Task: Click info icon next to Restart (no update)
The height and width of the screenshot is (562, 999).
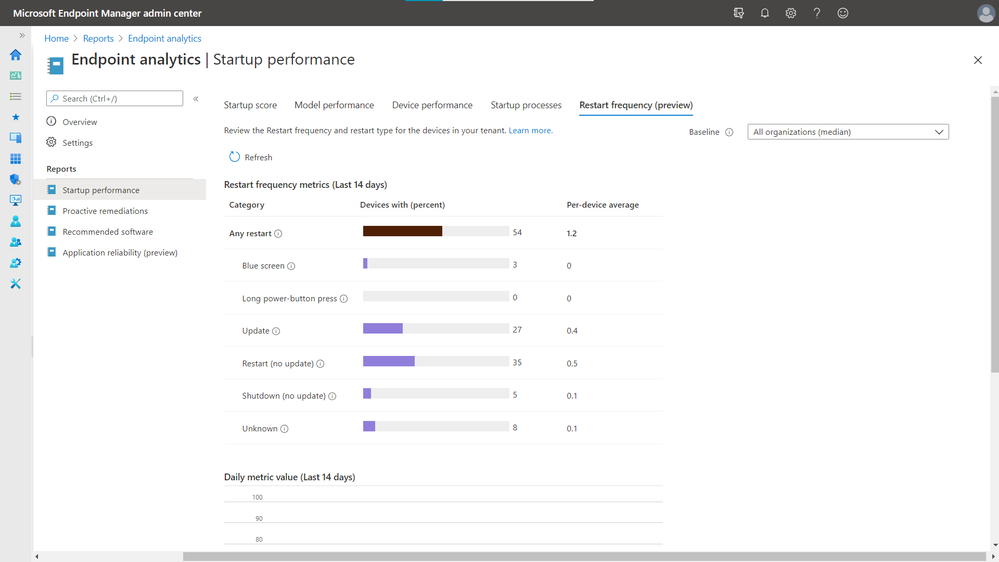Action: 320,363
